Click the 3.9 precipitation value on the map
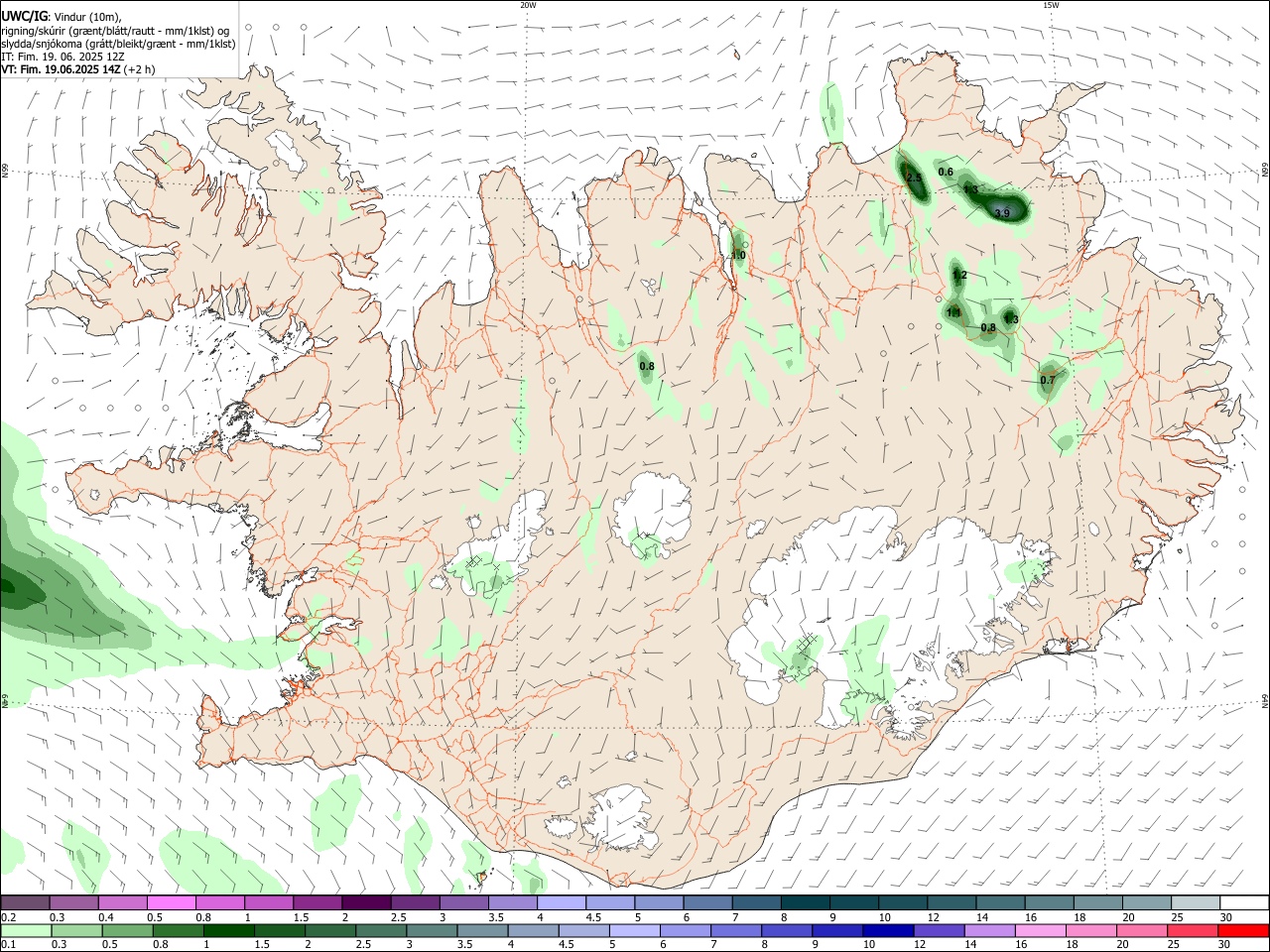This screenshot has width=1270, height=952. 1002,213
